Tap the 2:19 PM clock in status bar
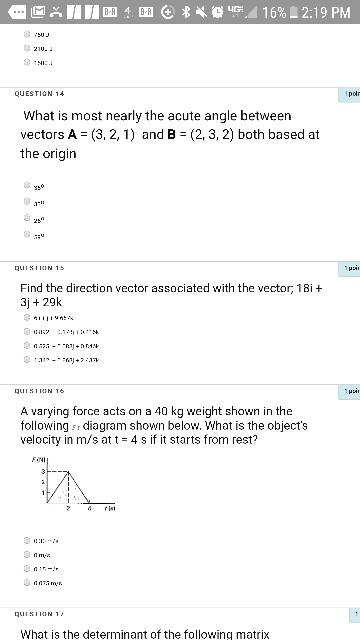Viewport: 360px width, 640px height. [326, 13]
